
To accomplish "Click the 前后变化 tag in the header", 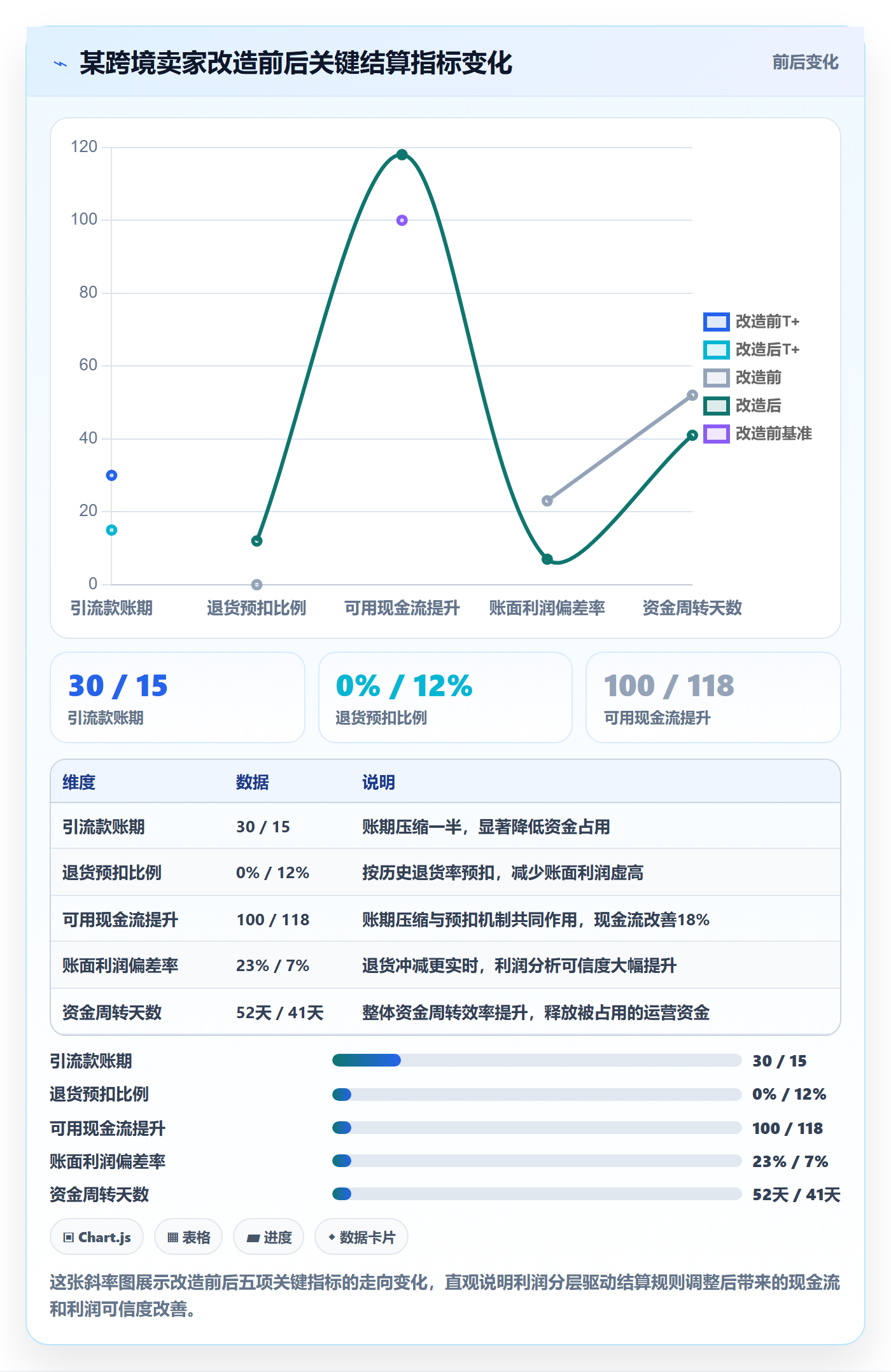I will [x=805, y=62].
